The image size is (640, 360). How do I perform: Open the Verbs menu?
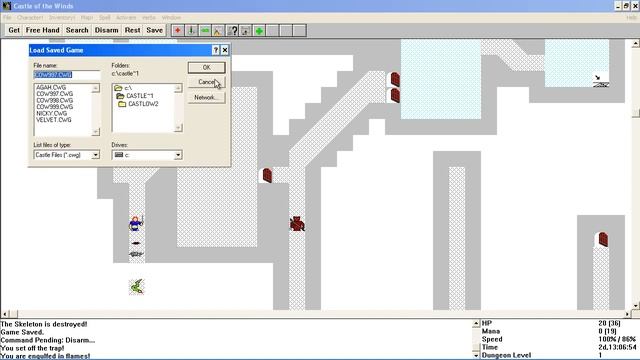(149, 18)
